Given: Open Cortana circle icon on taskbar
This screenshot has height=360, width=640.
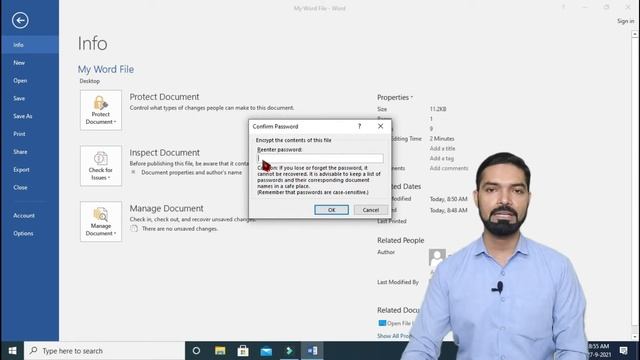Looking at the screenshot, I should click(x=196, y=351).
